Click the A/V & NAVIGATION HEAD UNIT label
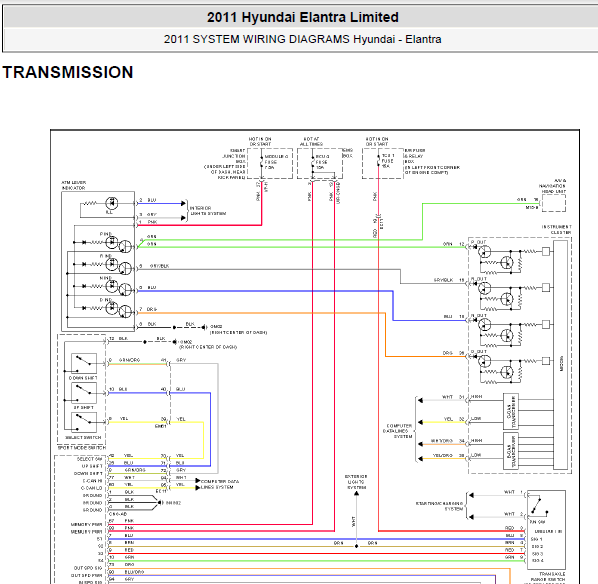The image size is (598, 584). tap(553, 186)
